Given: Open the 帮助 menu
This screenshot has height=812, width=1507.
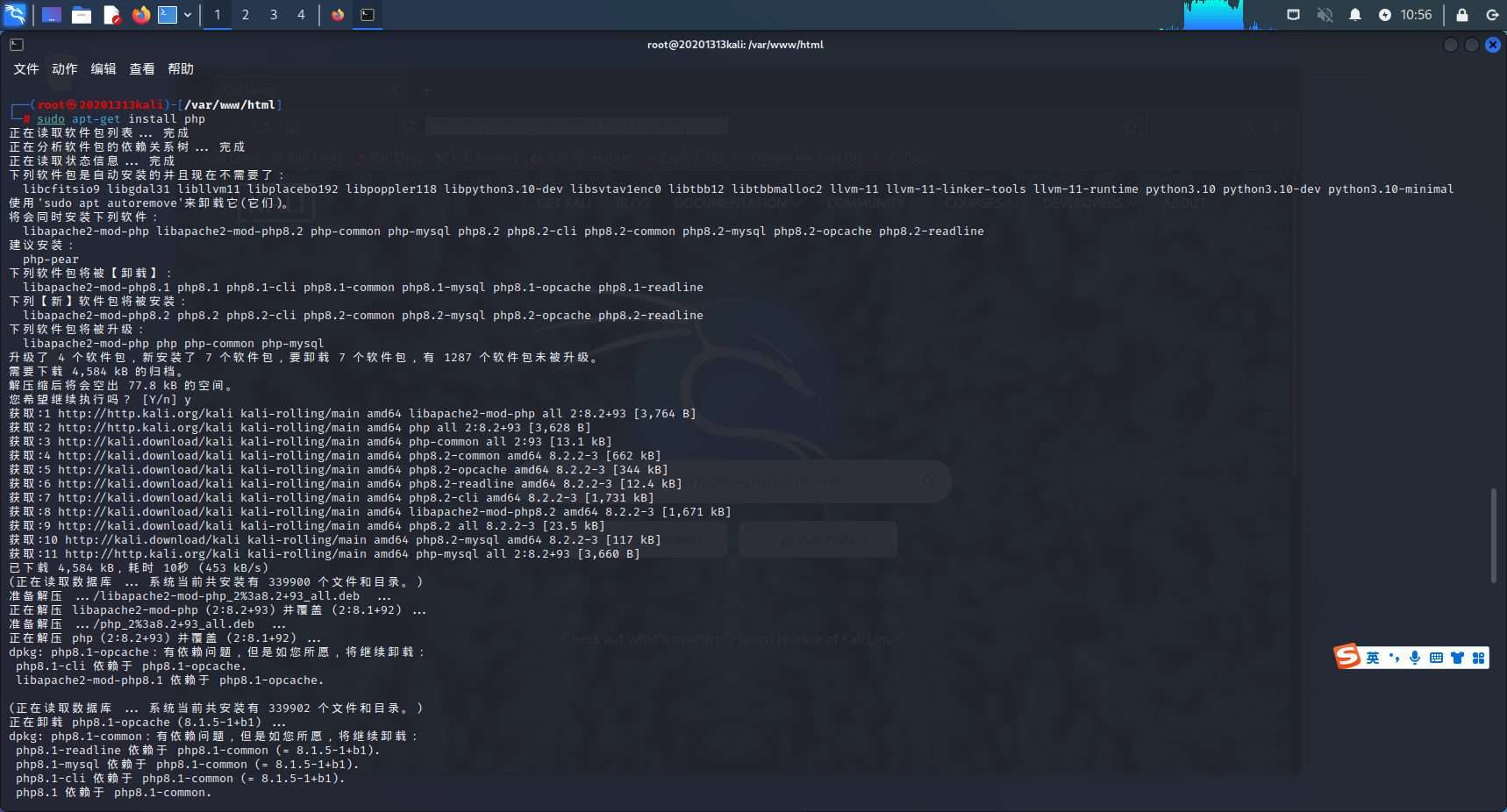Looking at the screenshot, I should coord(181,69).
